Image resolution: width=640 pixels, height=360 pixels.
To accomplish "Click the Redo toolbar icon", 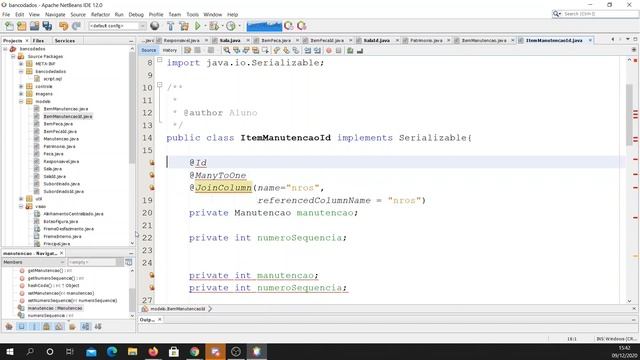I will coord(76,26).
